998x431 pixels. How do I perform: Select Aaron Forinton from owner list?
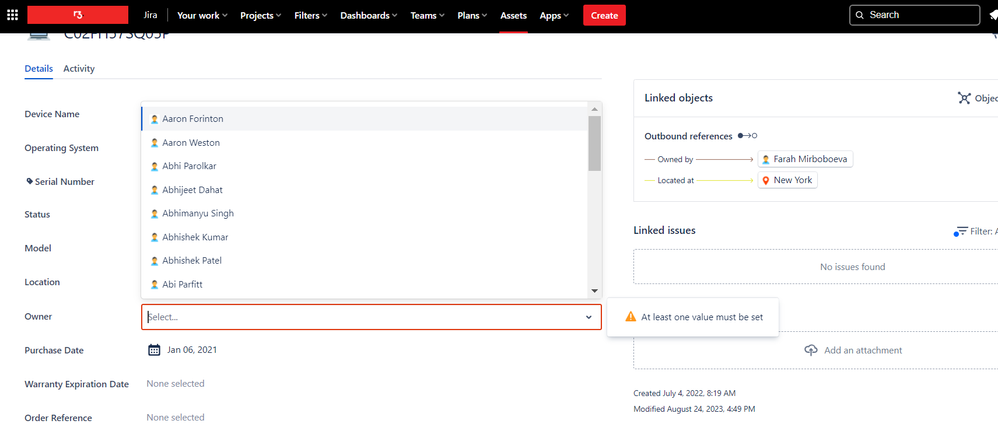pyautogui.click(x=365, y=119)
